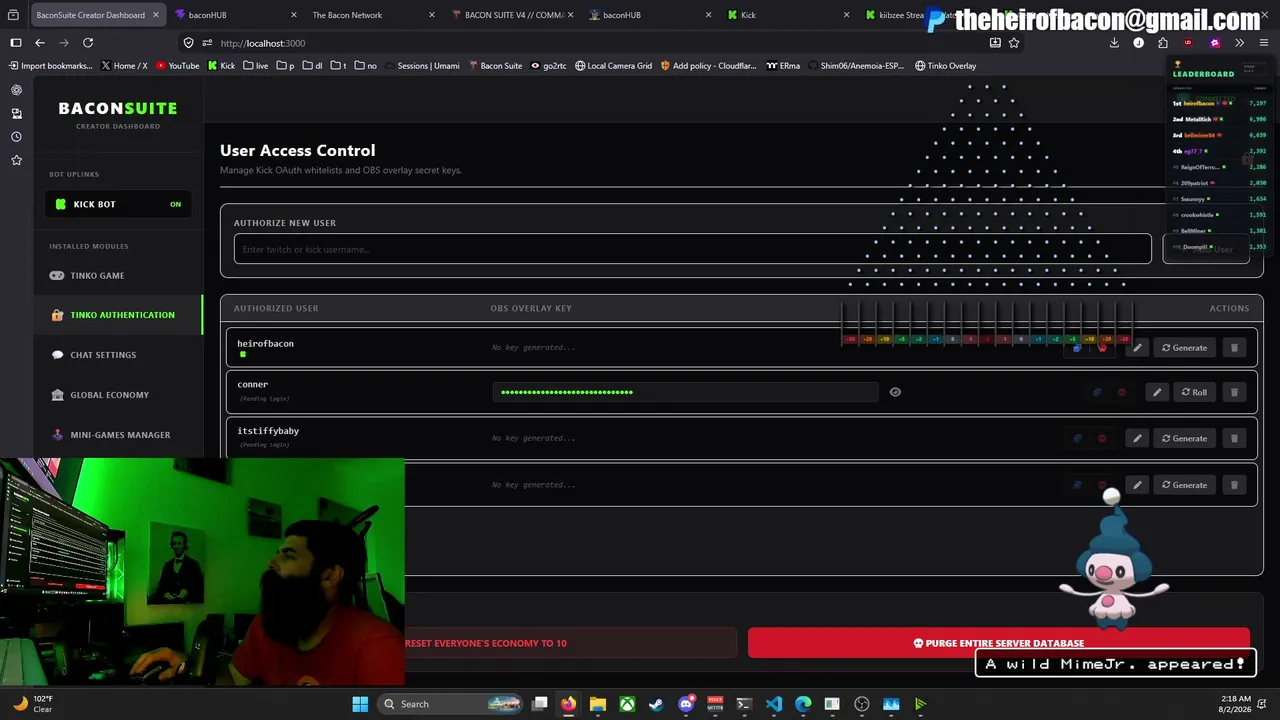Open Firefox from the taskbar
The width and height of the screenshot is (1280, 720).
pyautogui.click(x=568, y=704)
